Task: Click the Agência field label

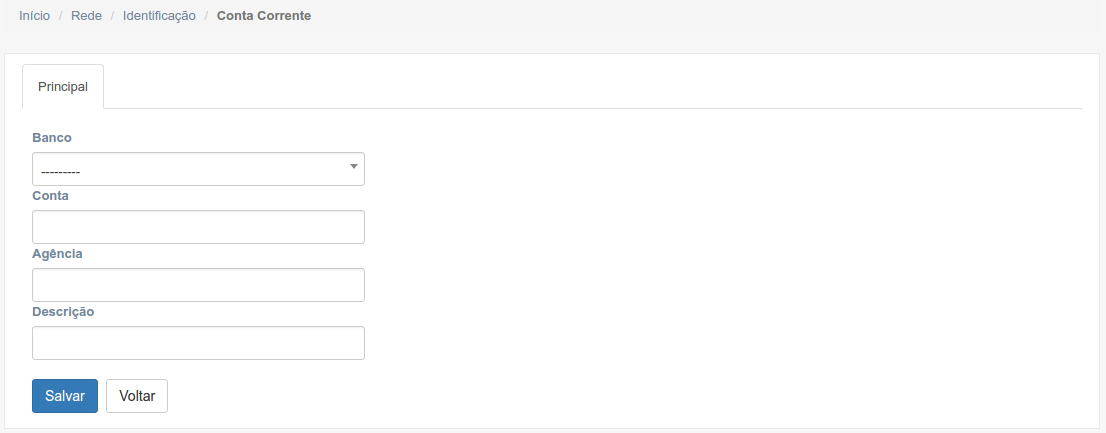Action: [57, 253]
